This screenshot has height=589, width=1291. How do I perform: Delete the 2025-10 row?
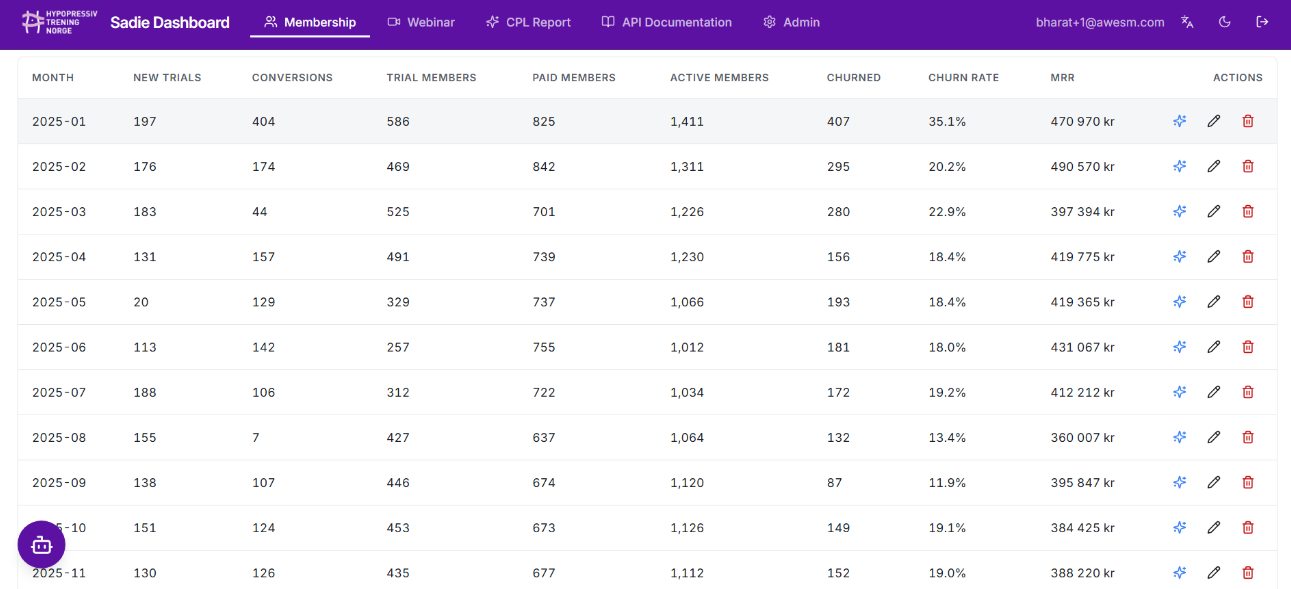tap(1248, 527)
